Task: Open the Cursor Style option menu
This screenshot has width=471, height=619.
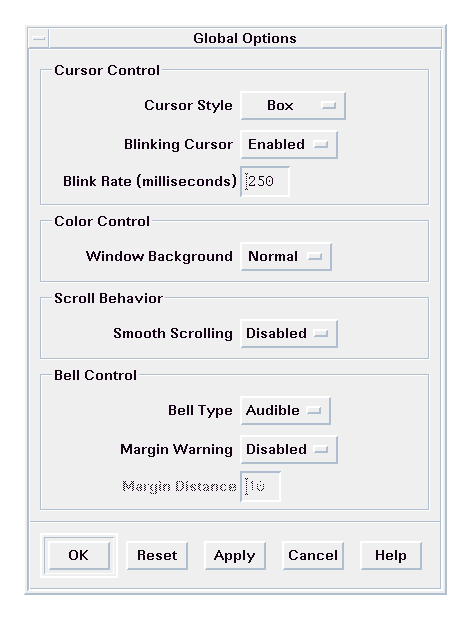Action: pos(293,106)
